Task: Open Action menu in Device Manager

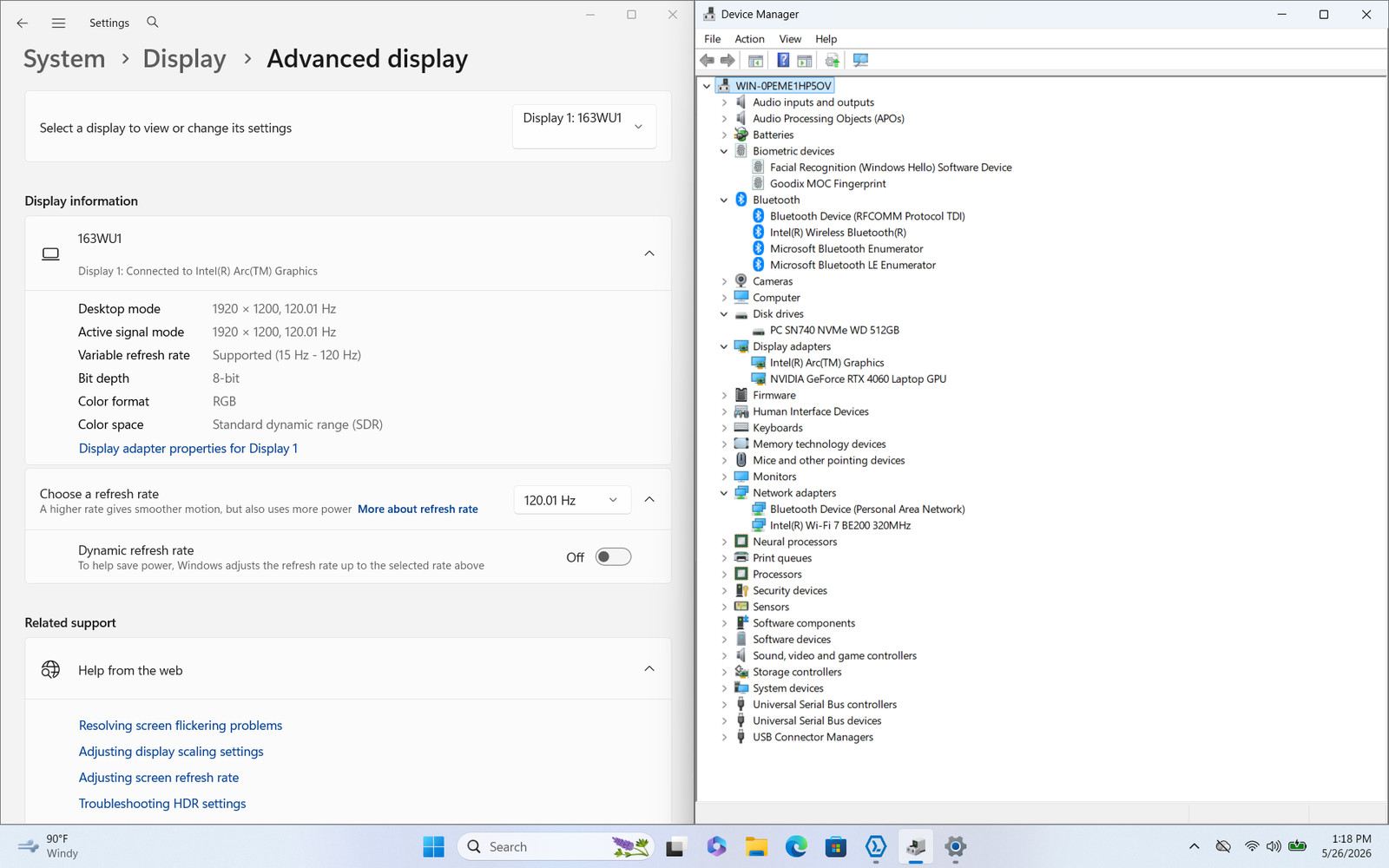Action: tap(749, 39)
